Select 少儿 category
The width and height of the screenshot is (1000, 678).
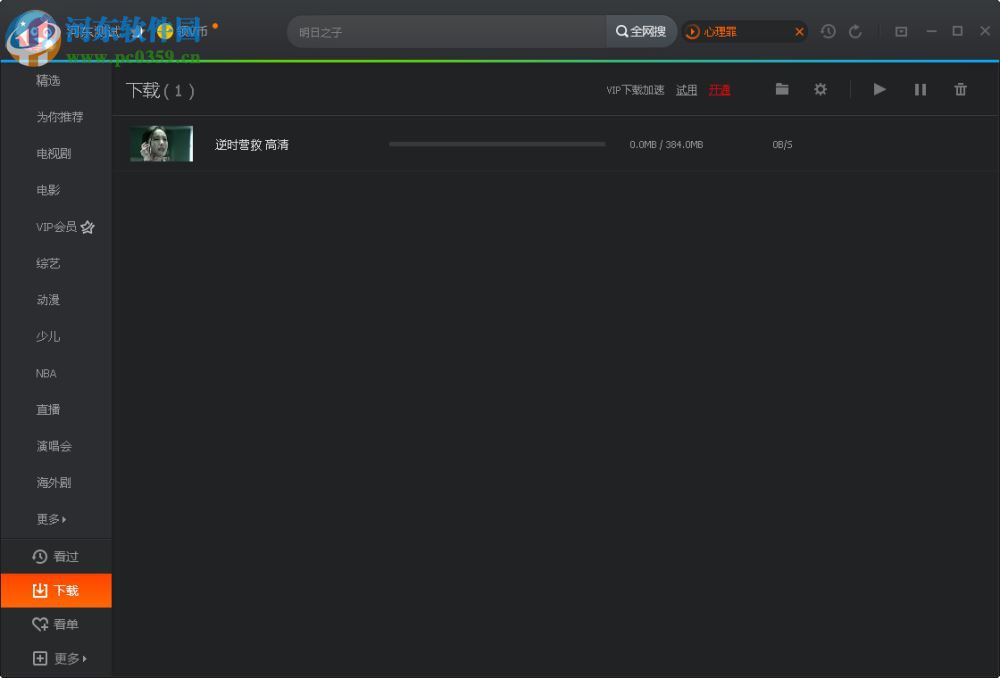click(x=48, y=336)
